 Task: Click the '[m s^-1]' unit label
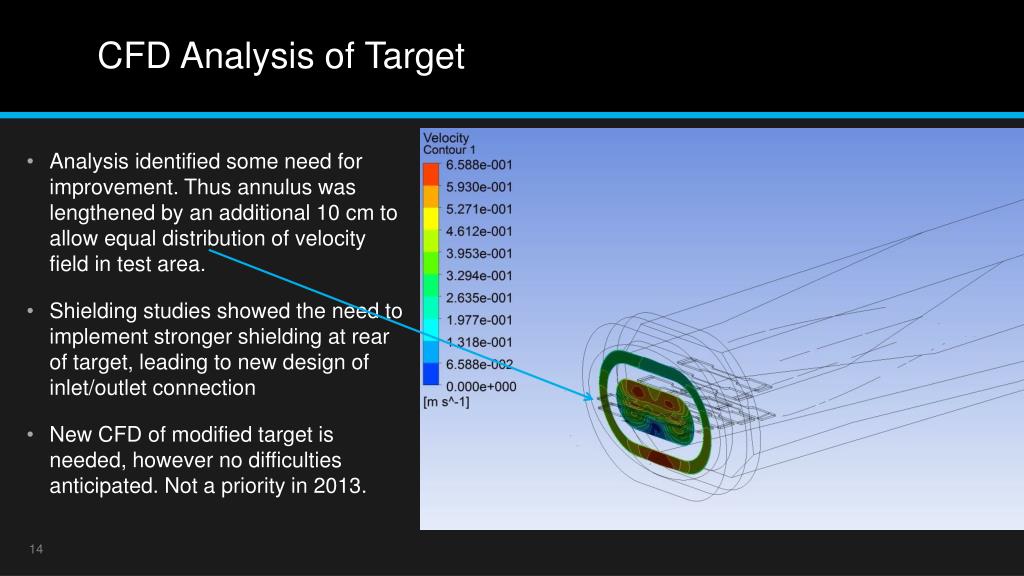tap(446, 402)
